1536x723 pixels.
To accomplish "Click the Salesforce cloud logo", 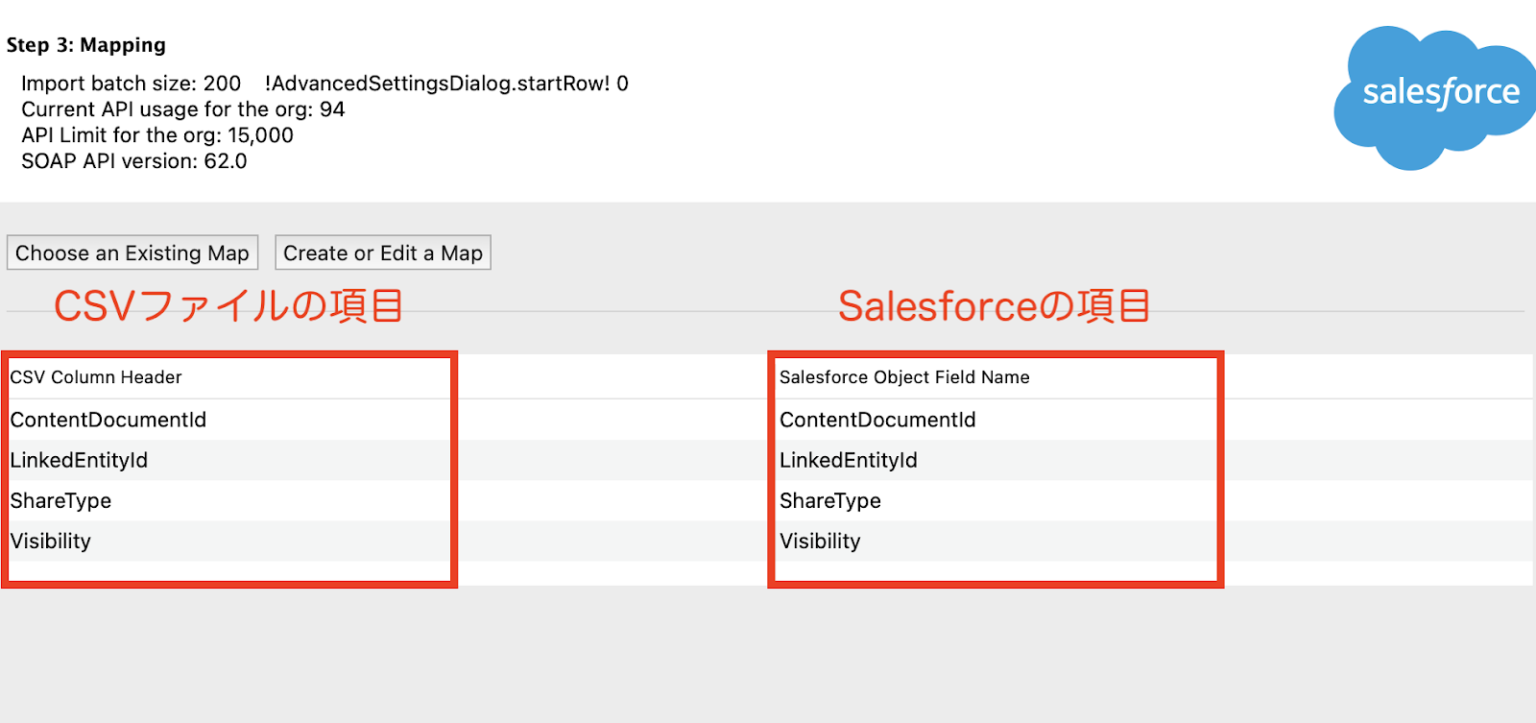I will point(1433,92).
